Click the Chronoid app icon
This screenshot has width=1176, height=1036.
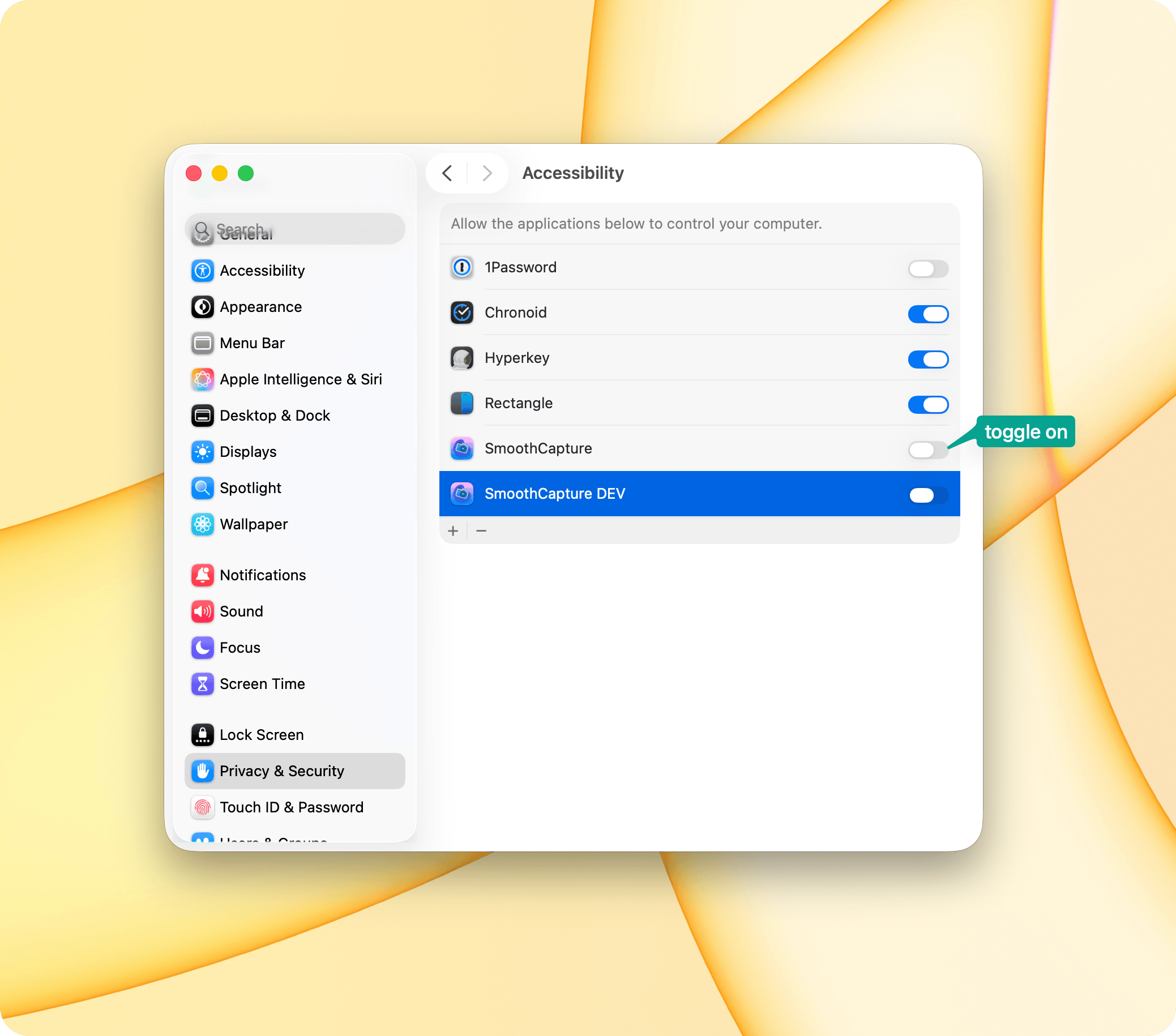[x=462, y=312]
